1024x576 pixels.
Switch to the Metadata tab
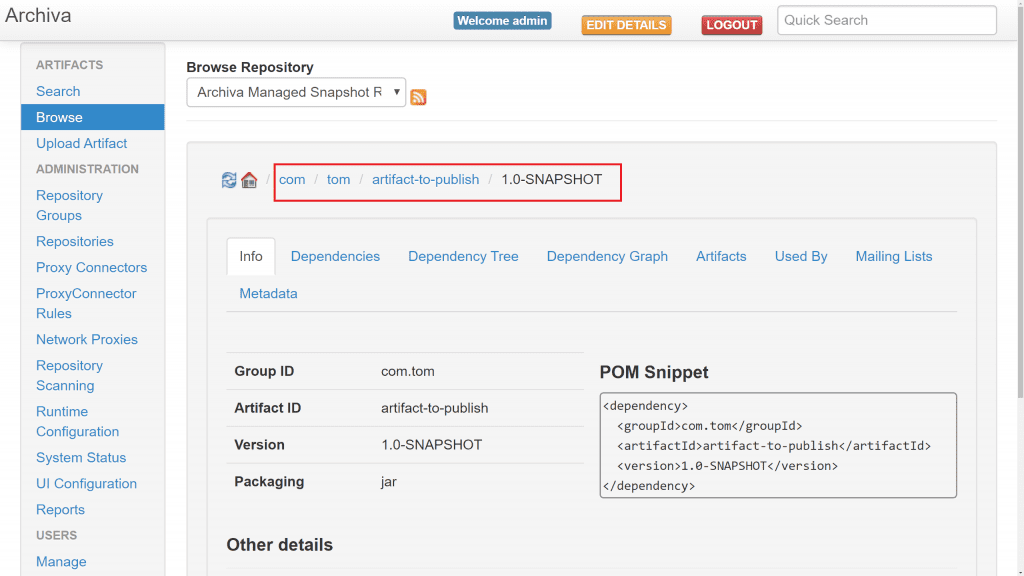[x=268, y=293]
